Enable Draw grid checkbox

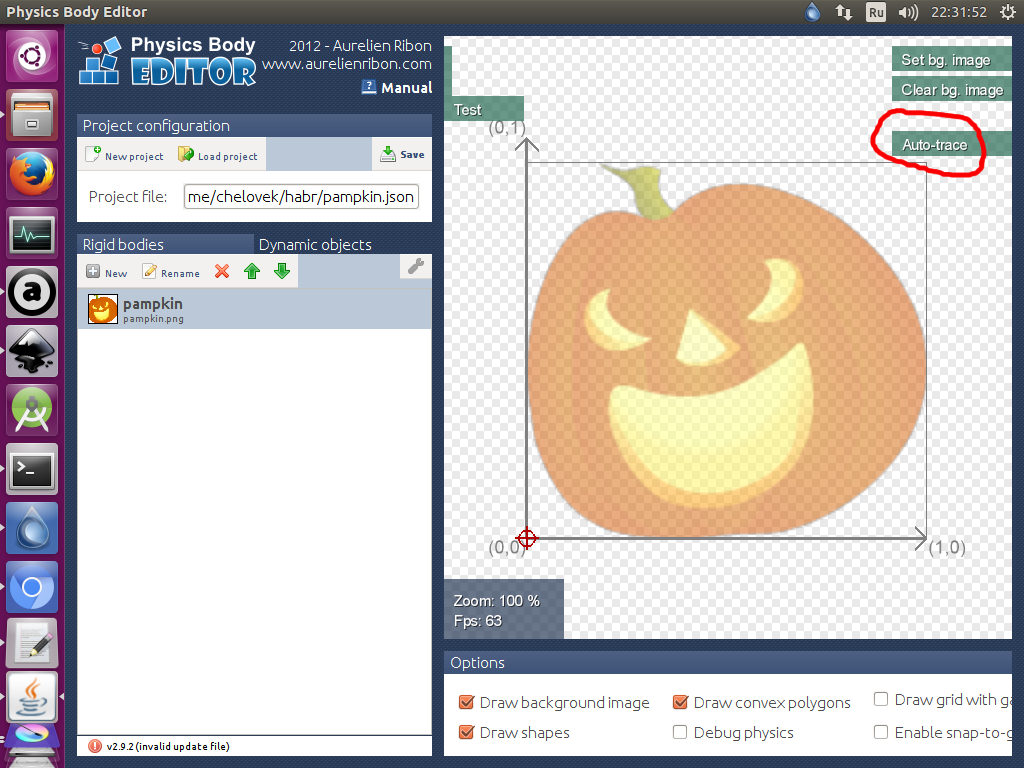coord(881,699)
